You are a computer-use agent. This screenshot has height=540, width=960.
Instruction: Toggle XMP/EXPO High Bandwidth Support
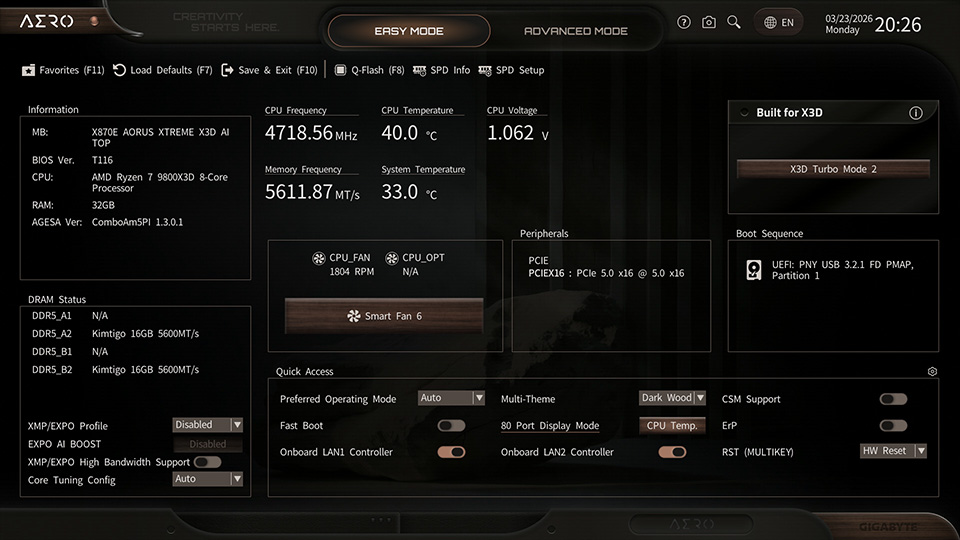[x=207, y=462]
